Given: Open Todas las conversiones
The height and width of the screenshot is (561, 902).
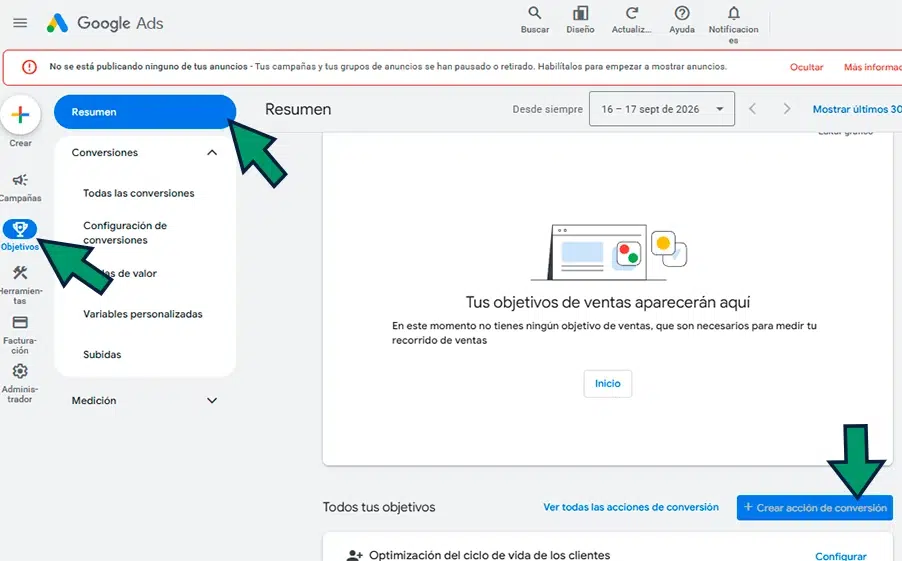Looking at the screenshot, I should click(x=139, y=193).
